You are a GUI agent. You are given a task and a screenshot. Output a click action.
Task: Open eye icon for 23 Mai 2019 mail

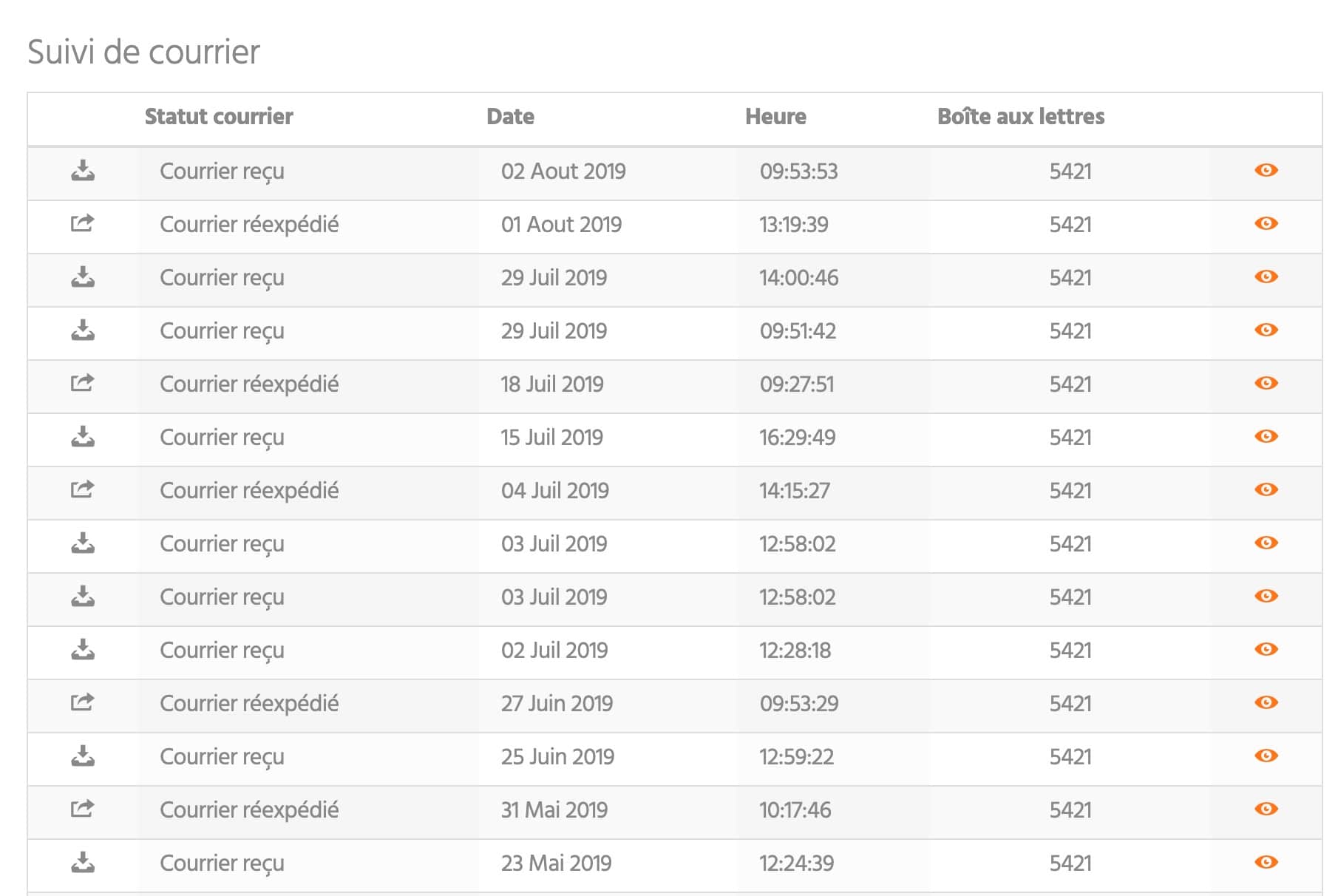coord(1266,863)
